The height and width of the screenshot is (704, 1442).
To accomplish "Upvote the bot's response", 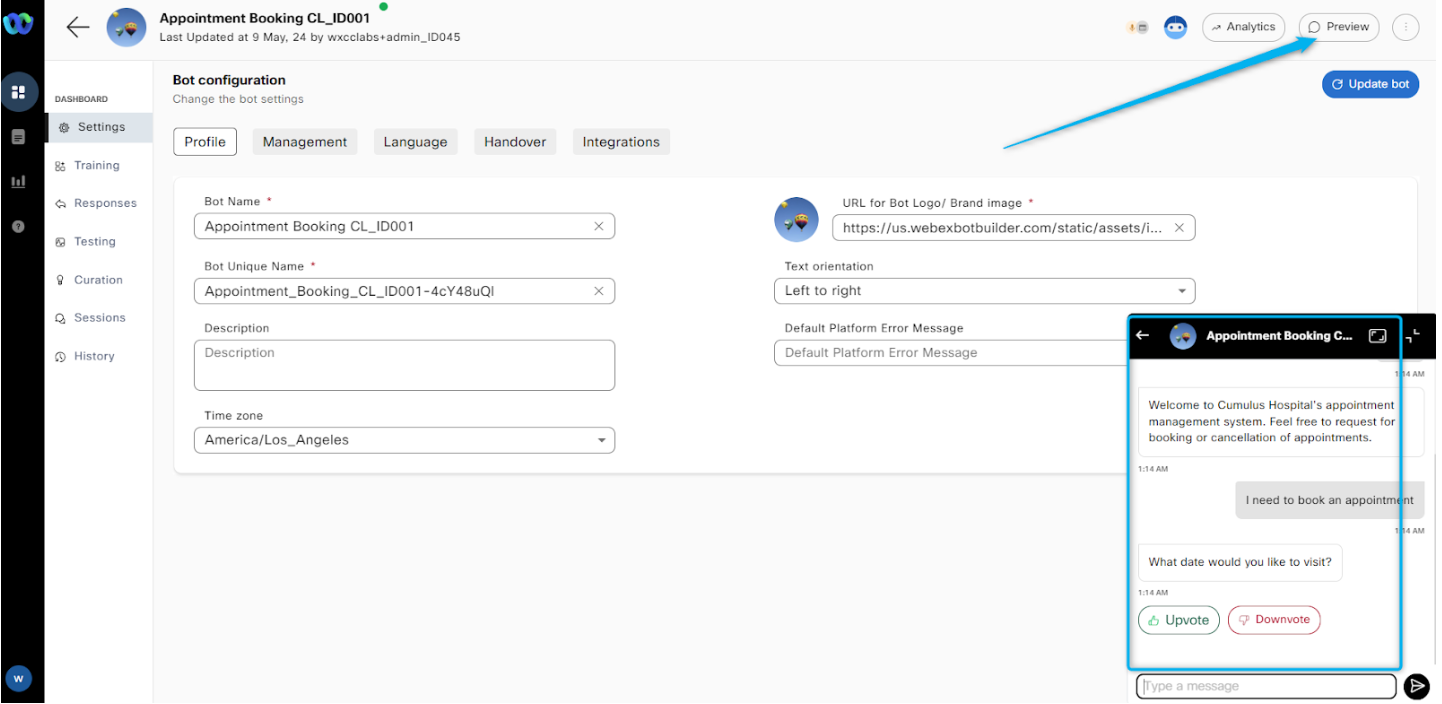I will (x=1179, y=620).
